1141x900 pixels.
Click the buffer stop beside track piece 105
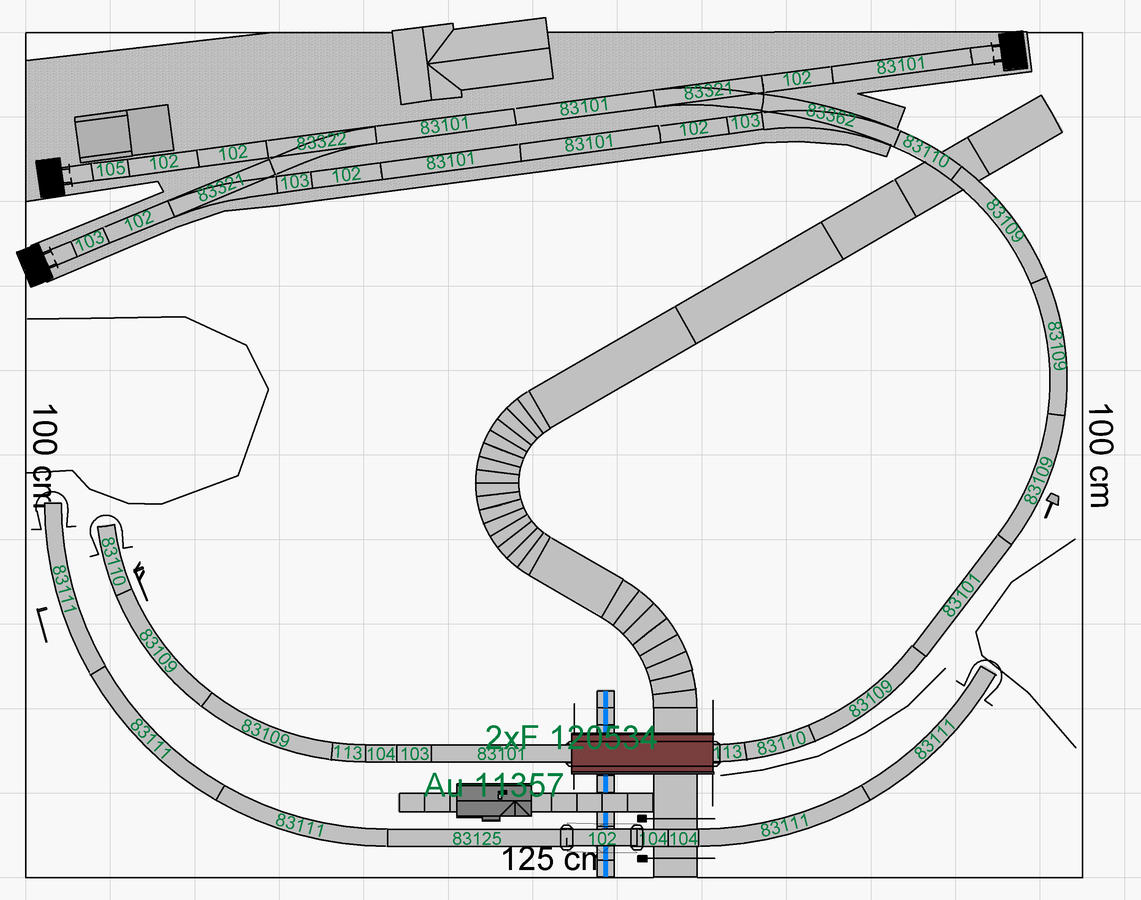click(x=49, y=177)
